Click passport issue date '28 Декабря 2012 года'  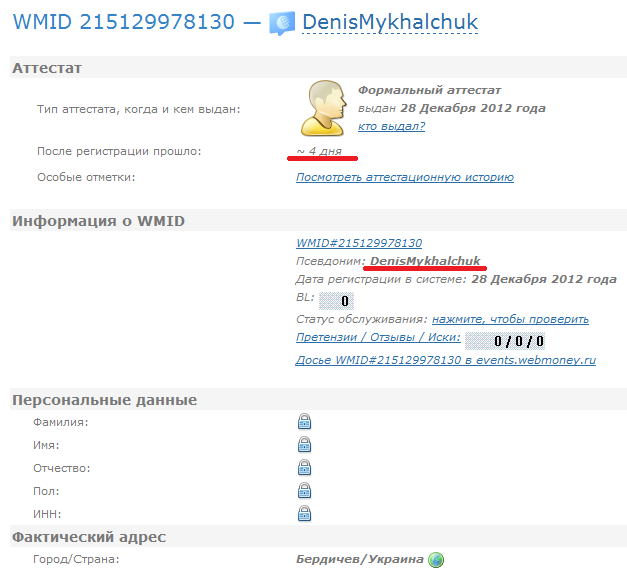[x=473, y=108]
